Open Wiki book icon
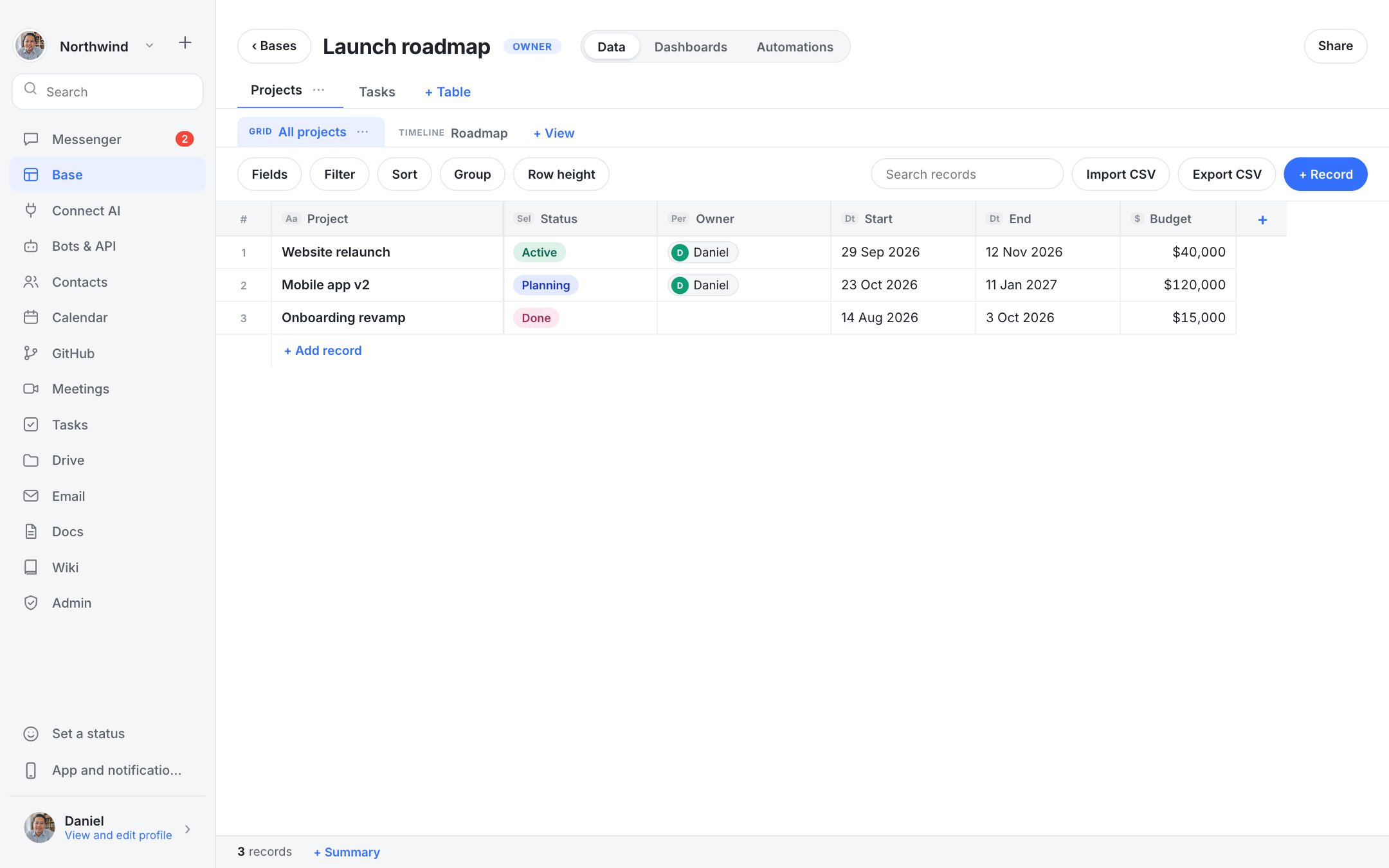This screenshot has width=1389, height=868. tap(31, 567)
